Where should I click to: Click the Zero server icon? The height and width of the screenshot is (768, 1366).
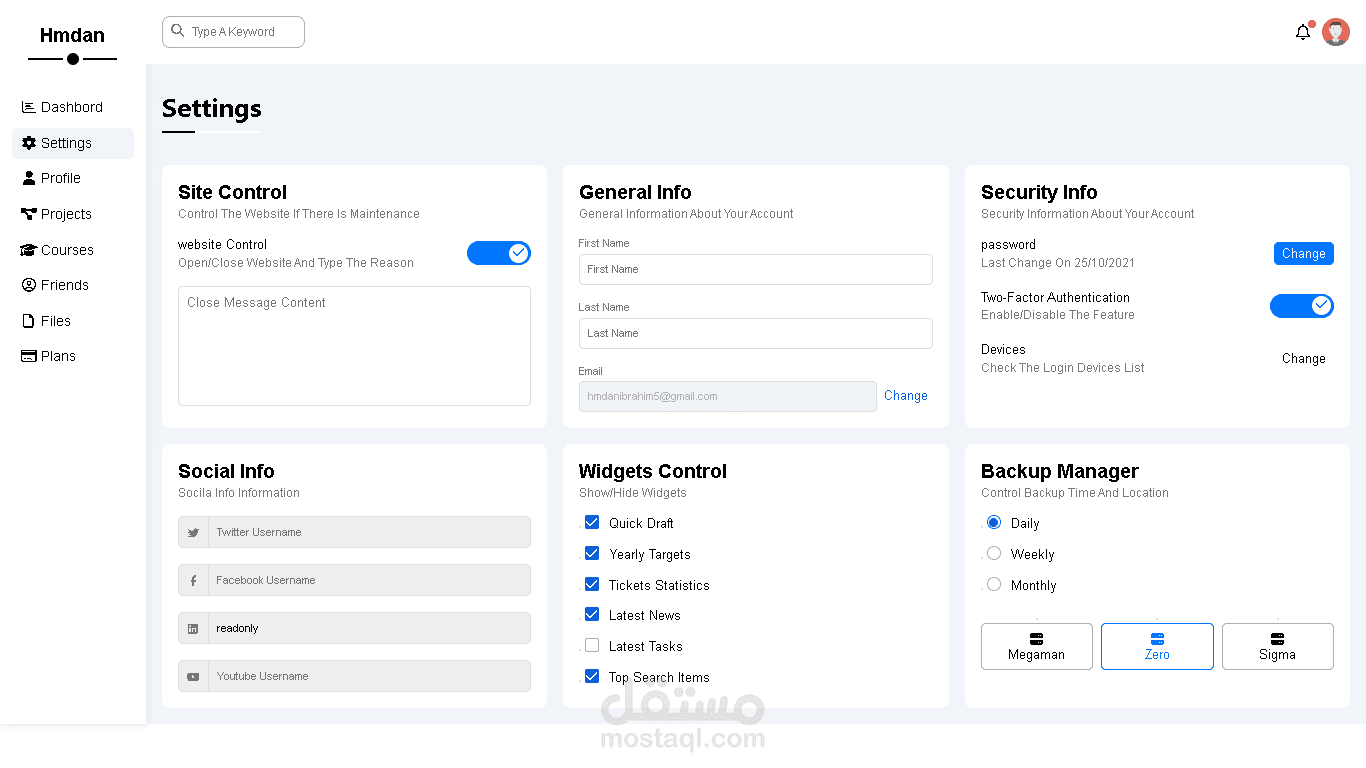pos(1157,638)
